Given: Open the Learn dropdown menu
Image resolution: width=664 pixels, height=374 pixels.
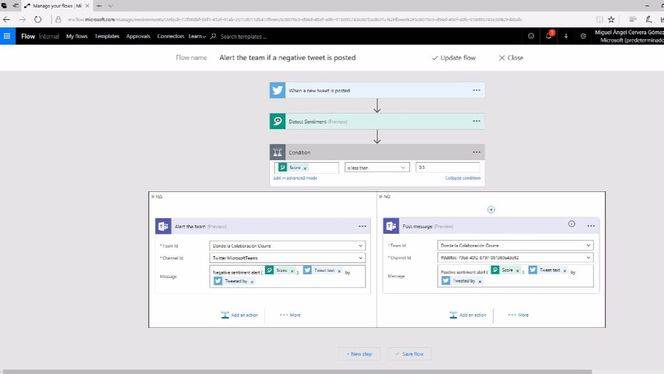Looking at the screenshot, I should [197, 36].
